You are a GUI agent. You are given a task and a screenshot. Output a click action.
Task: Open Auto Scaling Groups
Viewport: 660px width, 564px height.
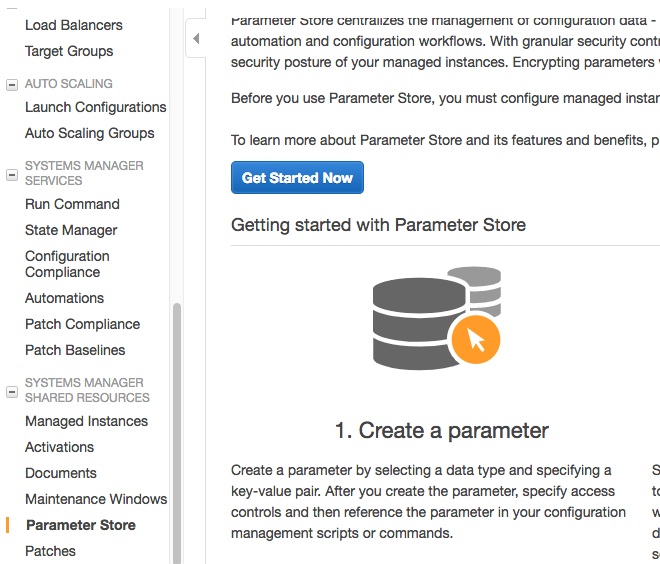click(x=90, y=133)
